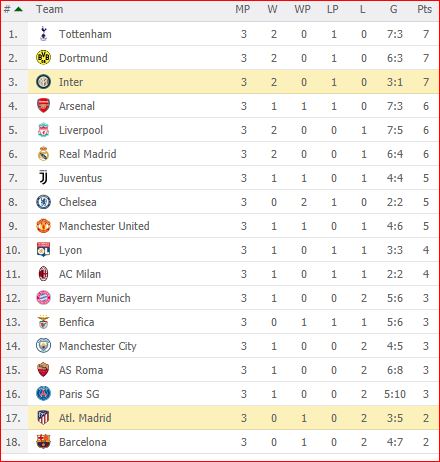
Task: Click the Chelsea club badge
Action: [43, 202]
